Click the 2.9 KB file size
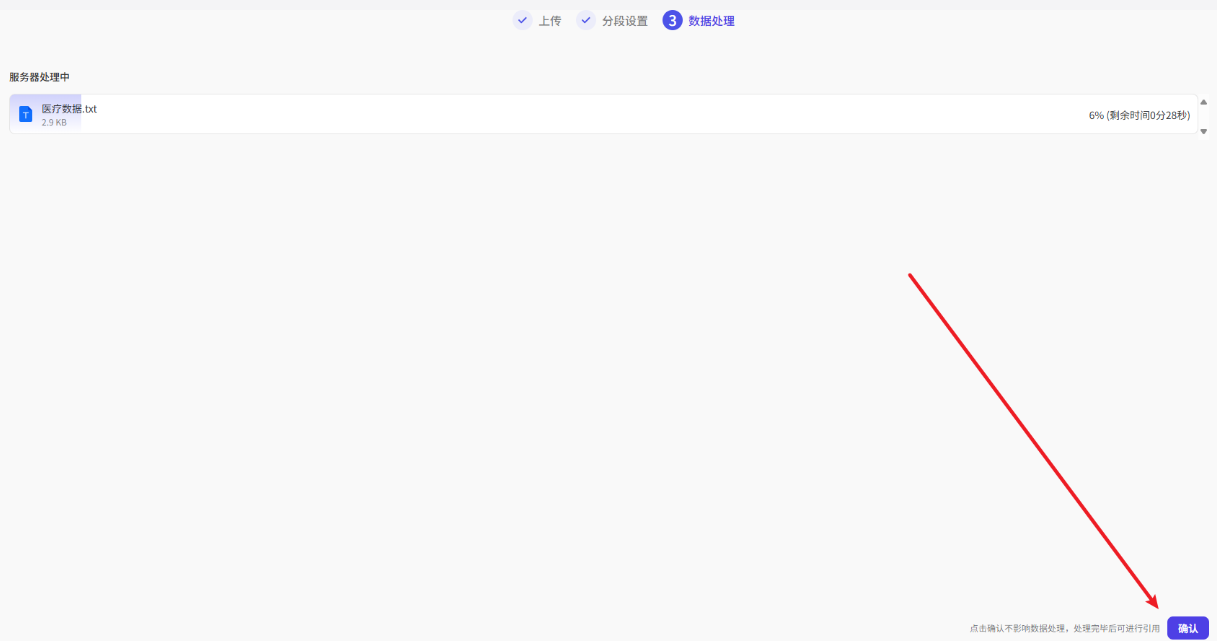Screen dimensions: 1217x642 click(x=54, y=122)
